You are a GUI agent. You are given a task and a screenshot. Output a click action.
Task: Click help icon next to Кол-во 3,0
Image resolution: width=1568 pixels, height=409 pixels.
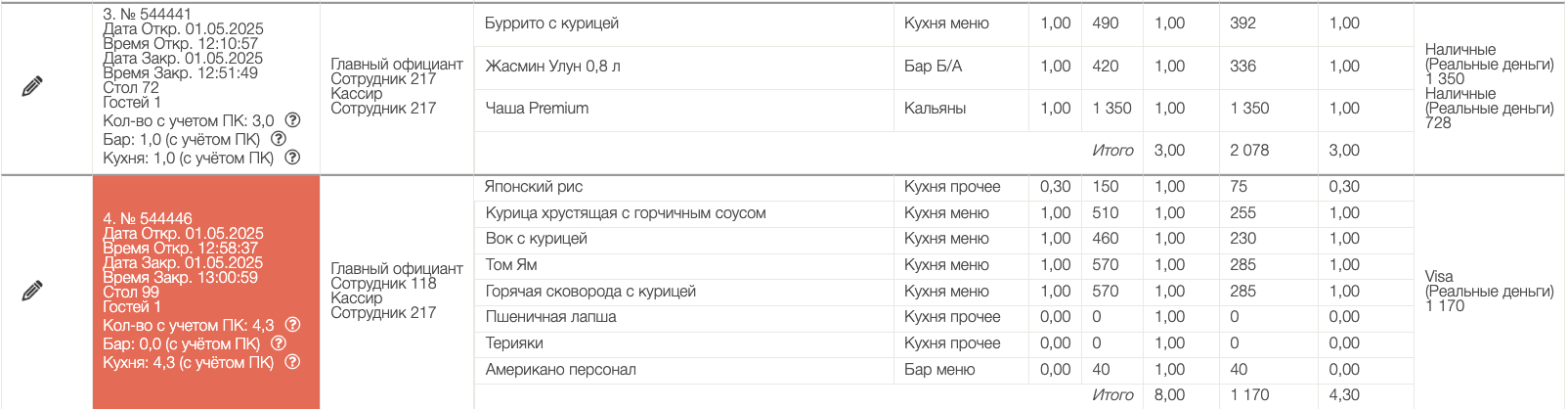click(x=292, y=120)
